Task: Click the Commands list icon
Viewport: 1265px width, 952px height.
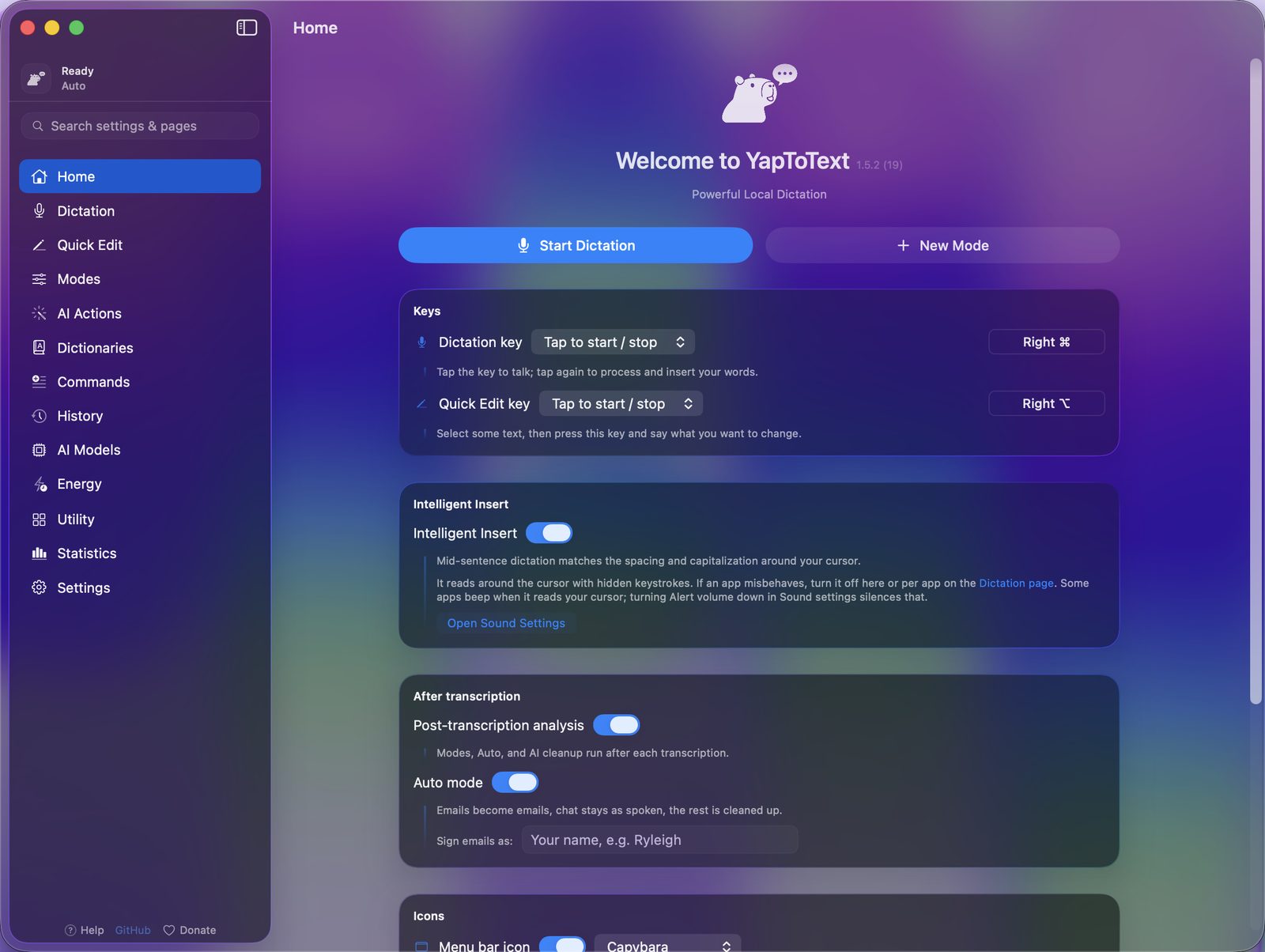Action: pyautogui.click(x=39, y=382)
